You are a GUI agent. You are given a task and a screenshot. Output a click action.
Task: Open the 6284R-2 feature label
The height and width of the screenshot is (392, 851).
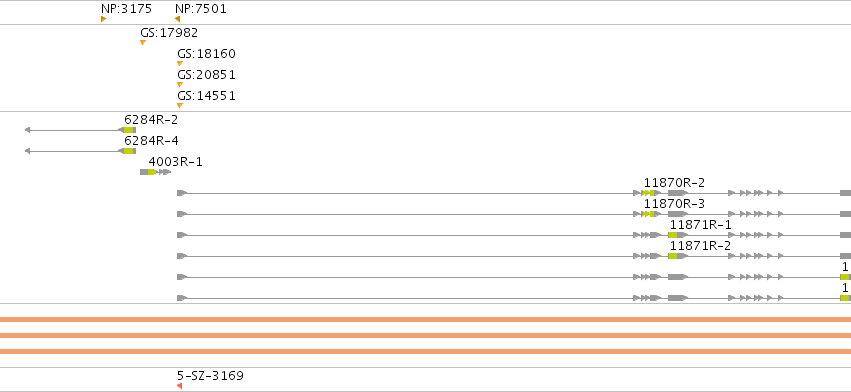tap(151, 120)
